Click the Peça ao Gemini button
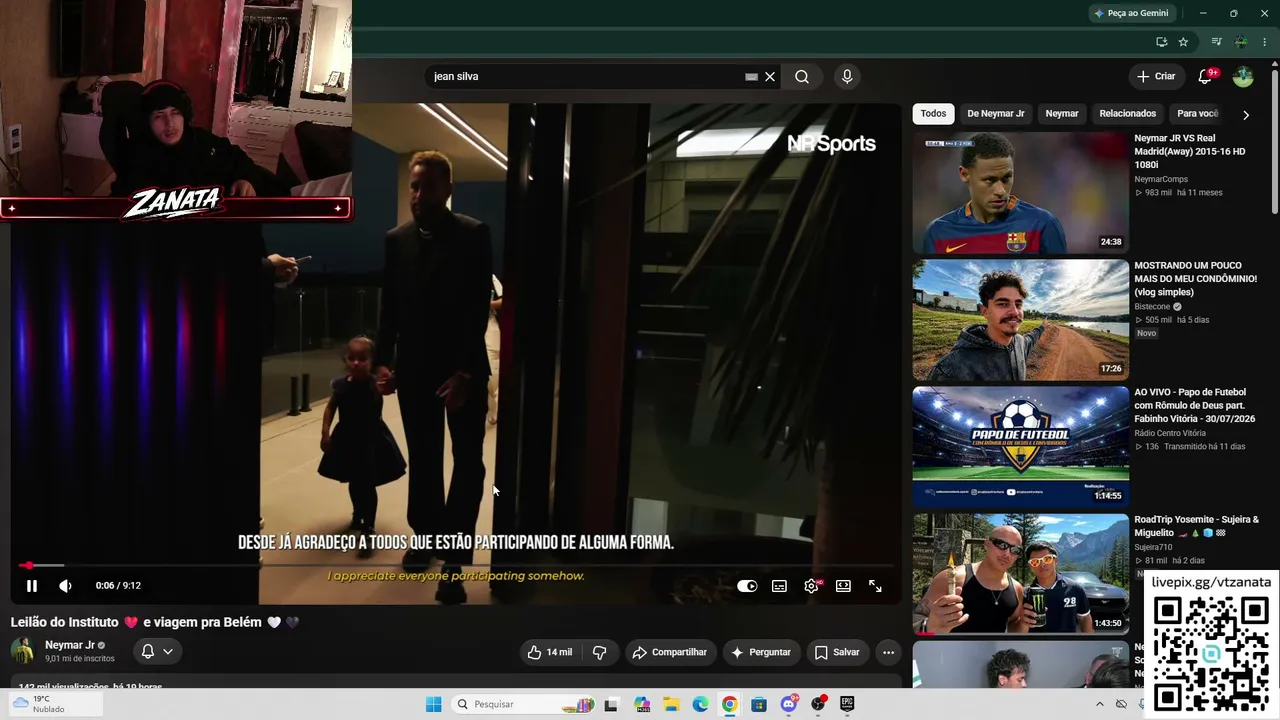The width and height of the screenshot is (1280, 720). tap(1131, 13)
